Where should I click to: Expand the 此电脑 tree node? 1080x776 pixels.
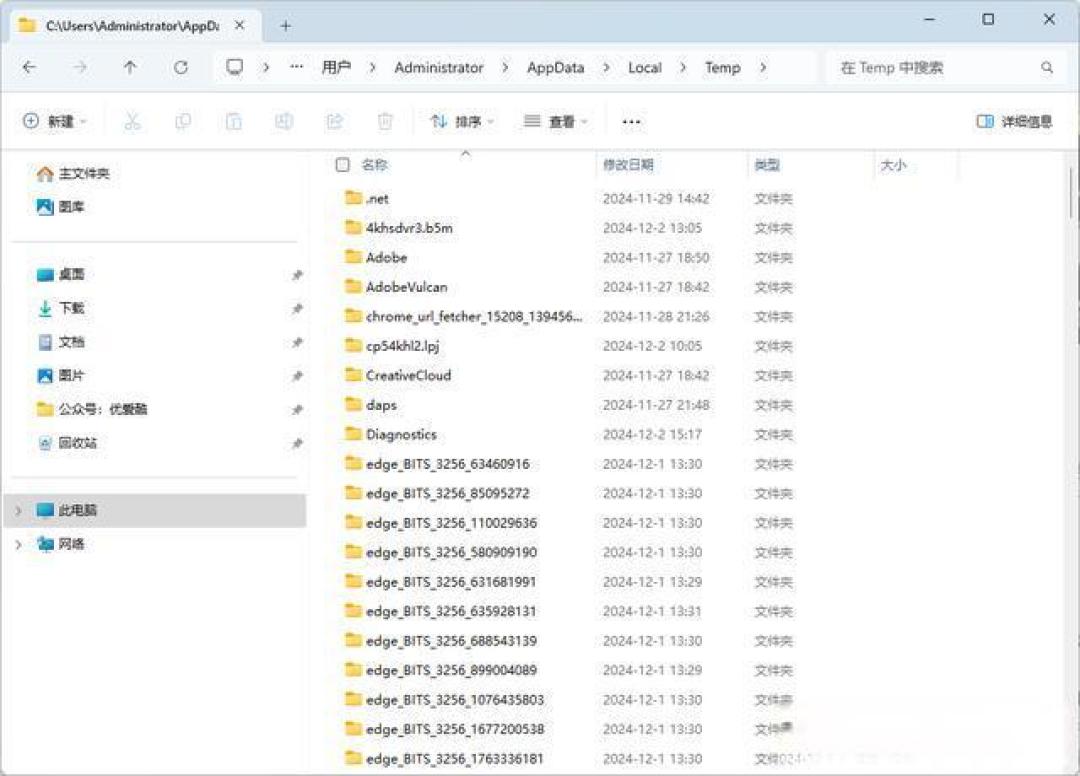tap(17, 510)
